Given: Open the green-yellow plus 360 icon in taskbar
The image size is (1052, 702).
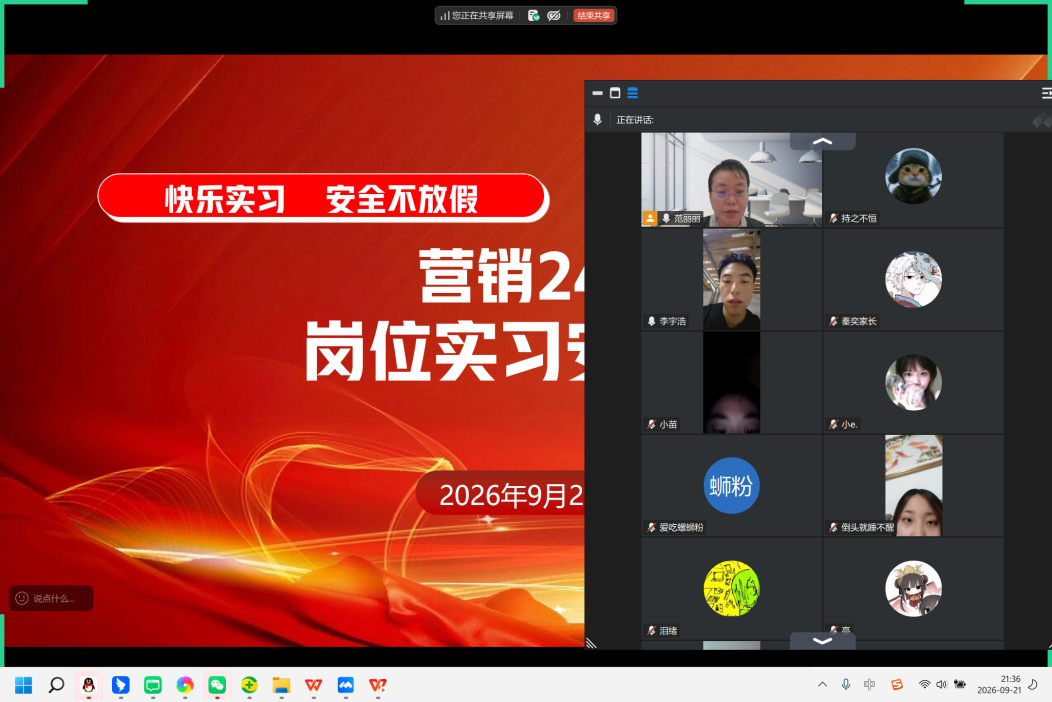Looking at the screenshot, I should click(249, 685).
